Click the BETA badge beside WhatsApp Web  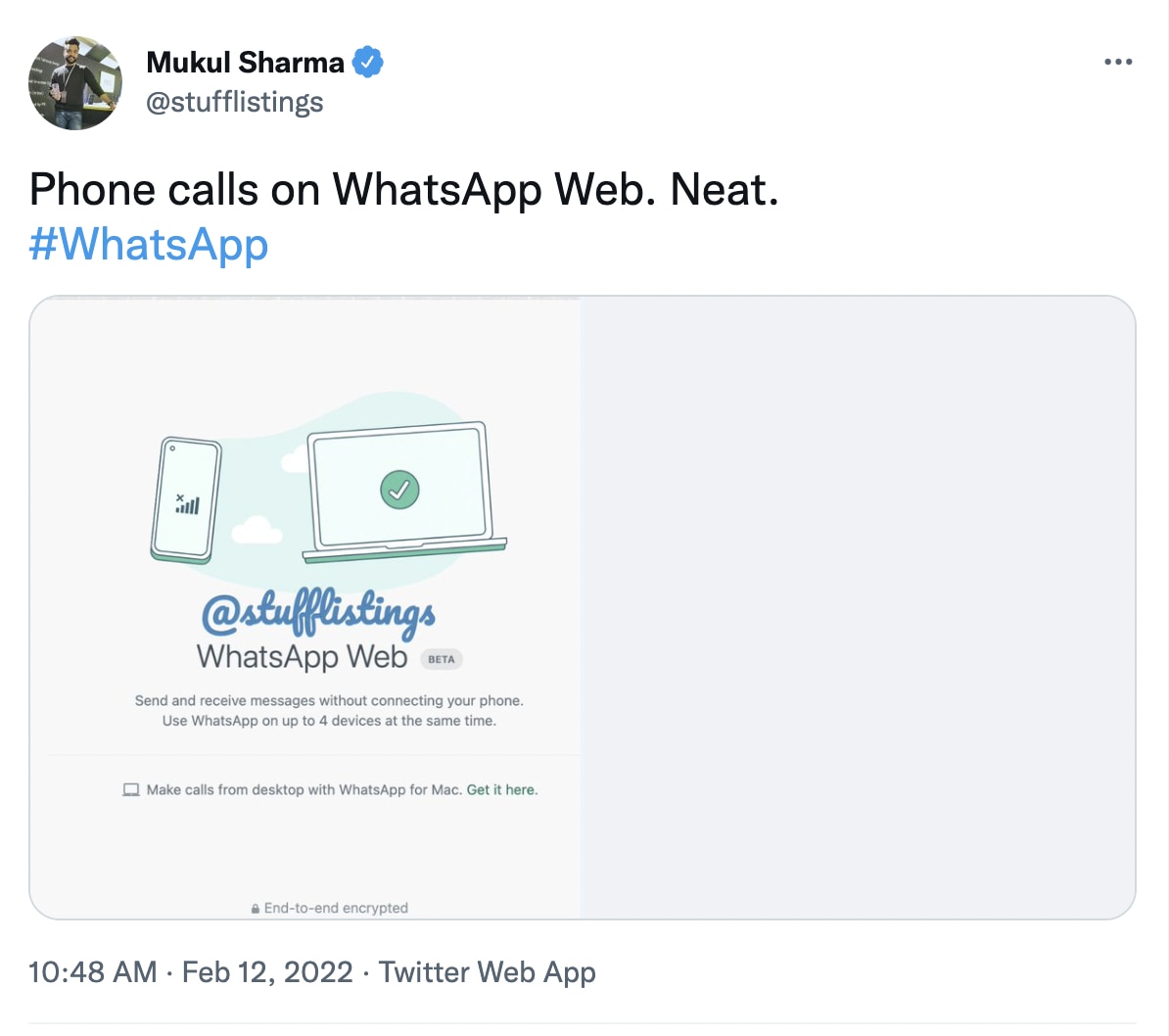tap(442, 659)
